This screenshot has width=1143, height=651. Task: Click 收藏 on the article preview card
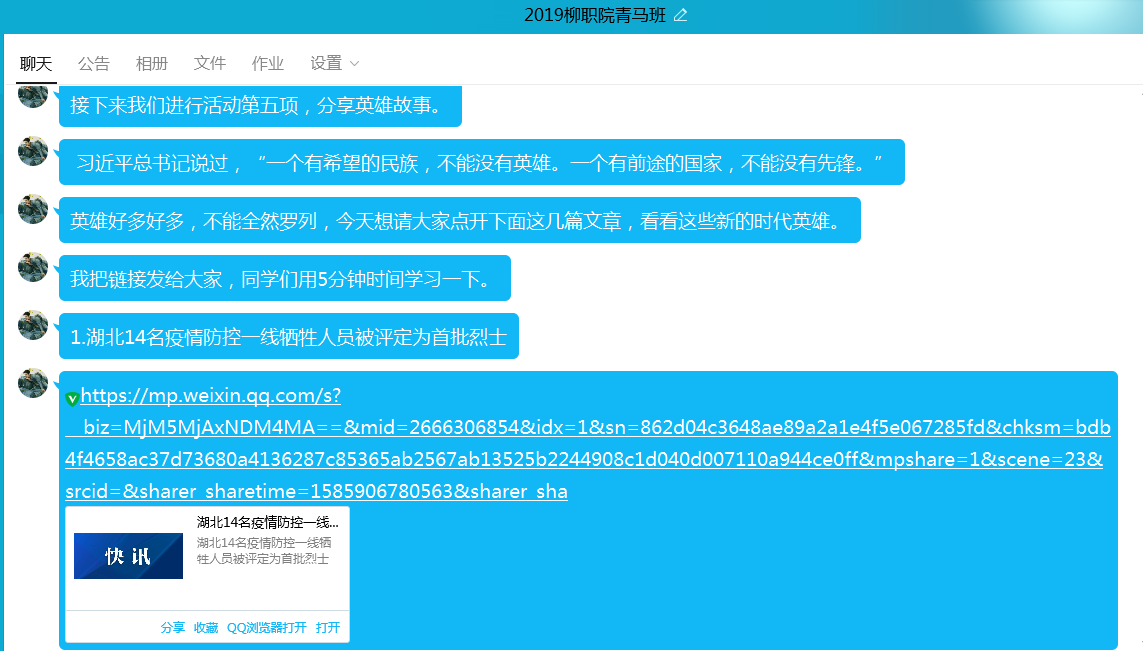tap(206, 628)
